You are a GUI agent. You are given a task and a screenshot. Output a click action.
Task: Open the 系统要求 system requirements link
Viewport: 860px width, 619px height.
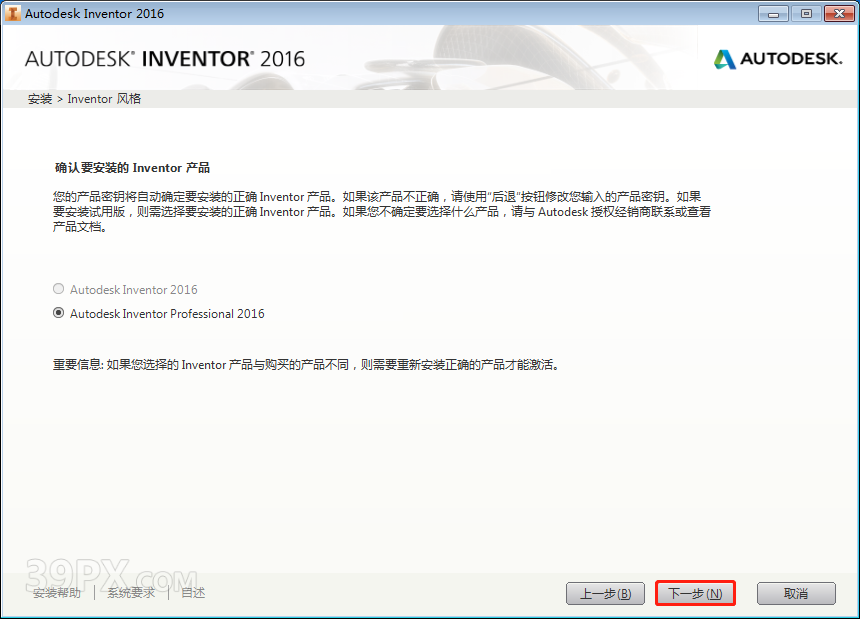[129, 592]
